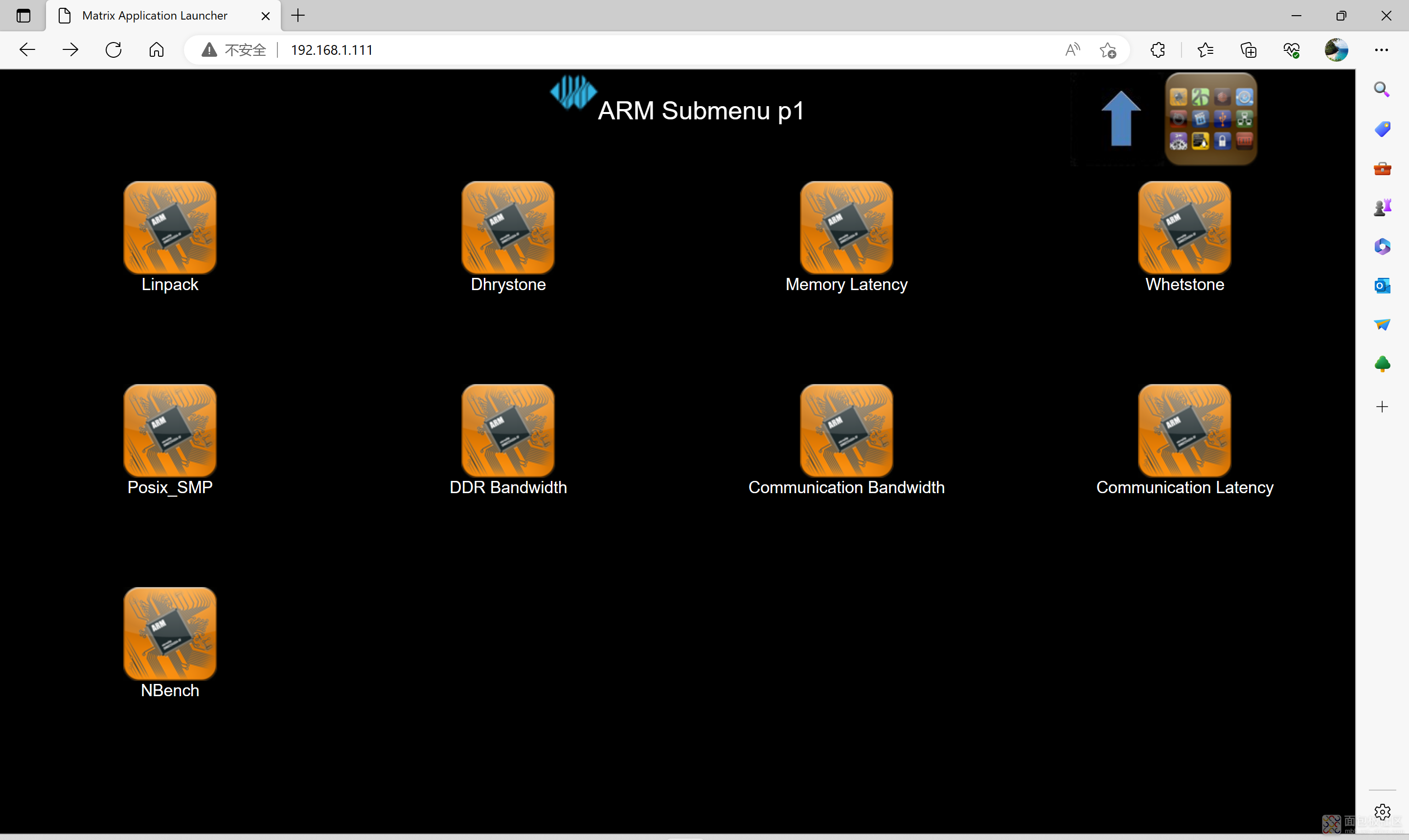Click the Dhrystone text label
The image size is (1409, 840).
click(508, 284)
